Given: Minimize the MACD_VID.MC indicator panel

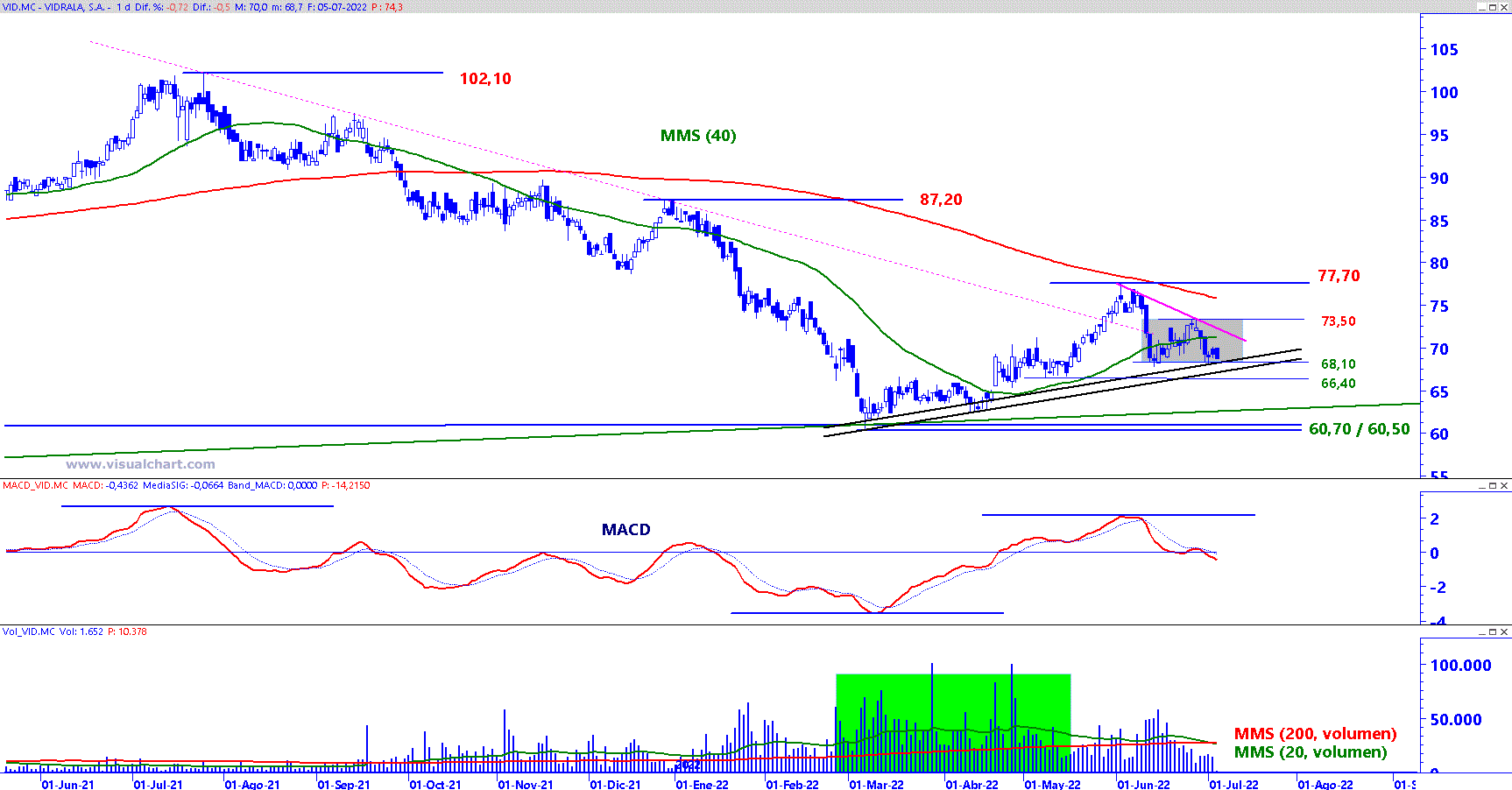Looking at the screenshot, I should [1481, 485].
